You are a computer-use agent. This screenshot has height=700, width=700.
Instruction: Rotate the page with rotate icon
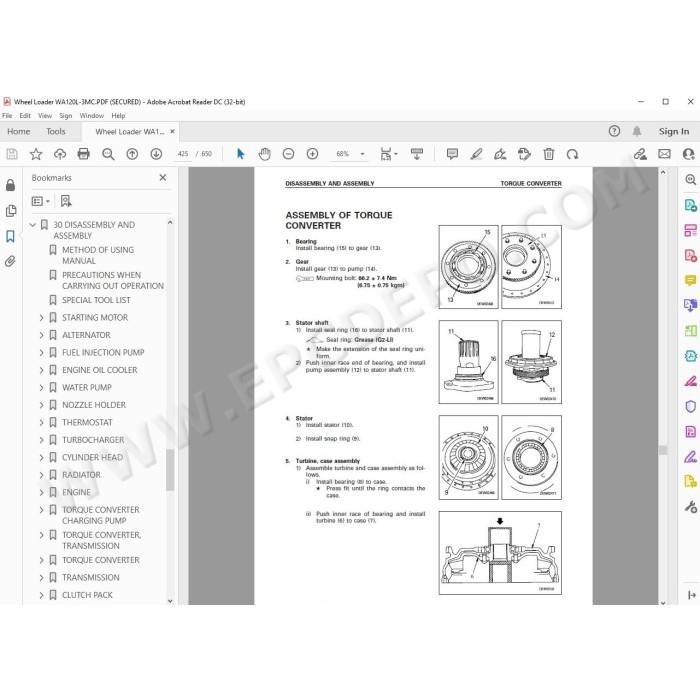tap(572, 154)
